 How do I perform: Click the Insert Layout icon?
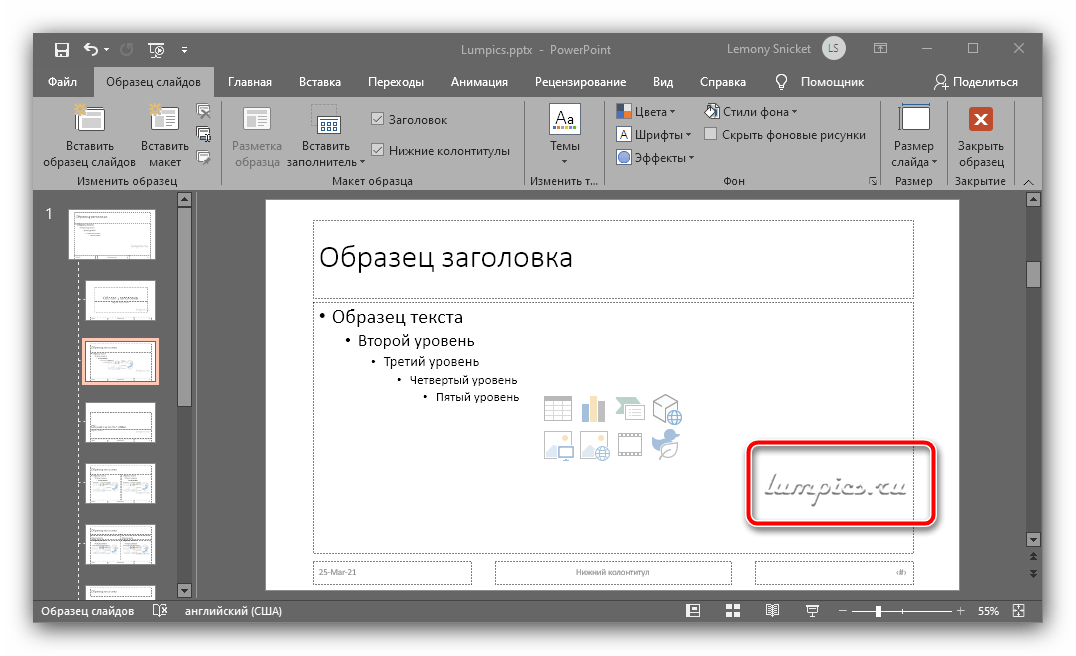[x=165, y=120]
